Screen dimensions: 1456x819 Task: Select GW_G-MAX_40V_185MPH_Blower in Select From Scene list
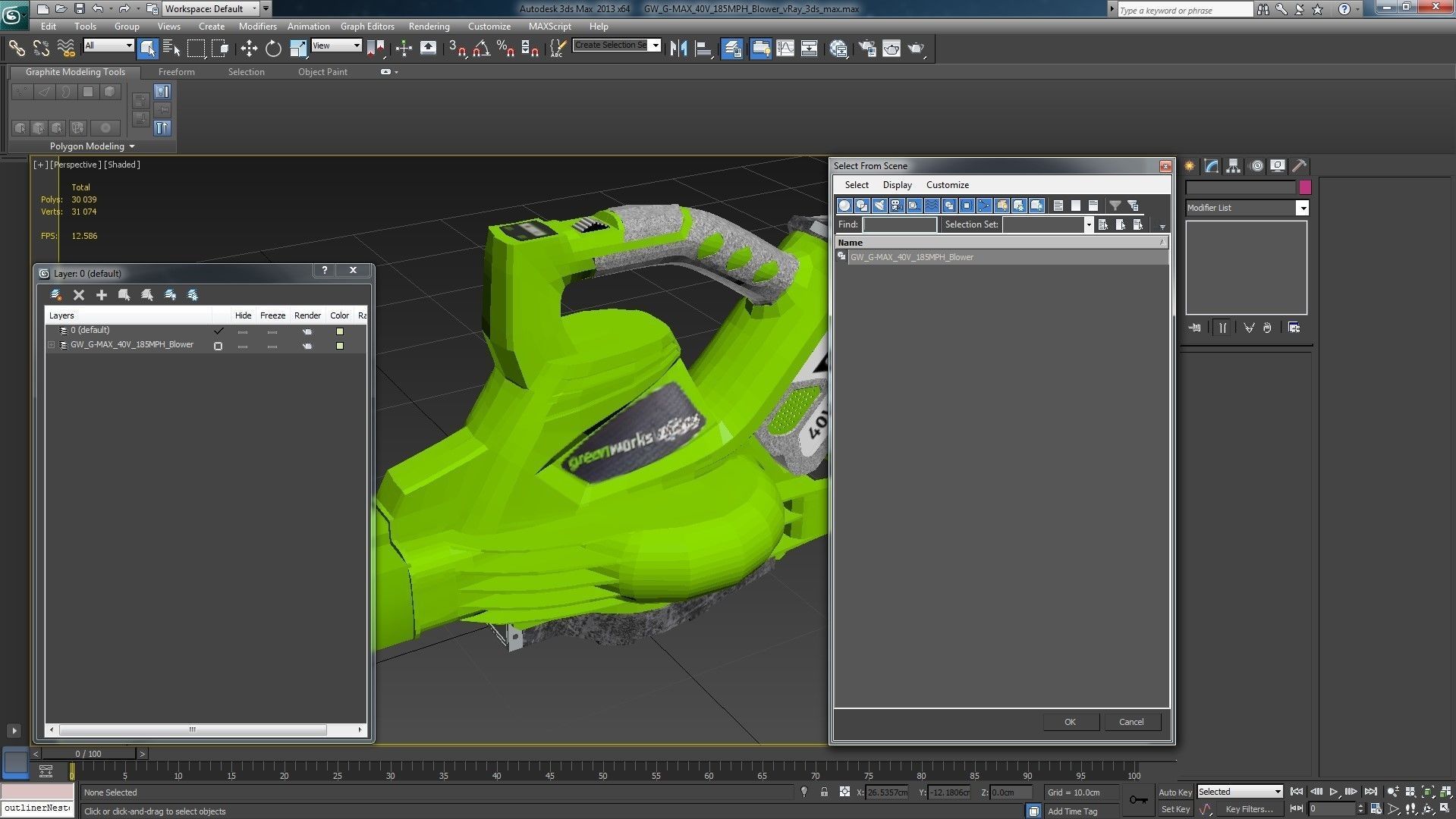coord(1002,257)
